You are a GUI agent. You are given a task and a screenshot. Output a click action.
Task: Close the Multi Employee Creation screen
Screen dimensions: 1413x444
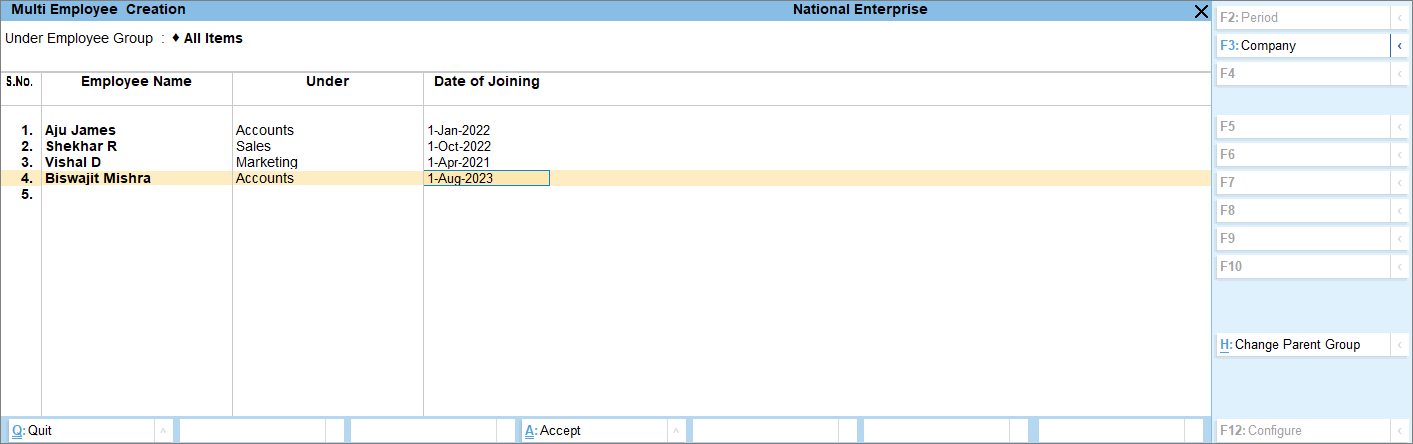click(x=1201, y=10)
